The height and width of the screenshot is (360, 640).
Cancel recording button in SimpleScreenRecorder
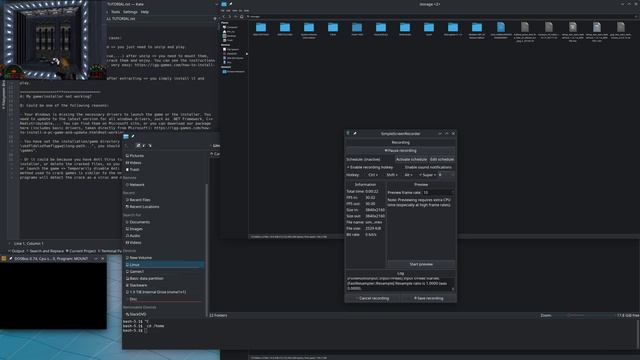[373, 298]
